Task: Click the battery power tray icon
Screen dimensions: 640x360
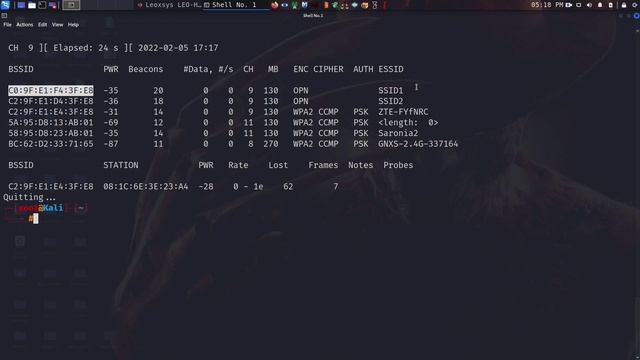Action: tap(611, 5)
